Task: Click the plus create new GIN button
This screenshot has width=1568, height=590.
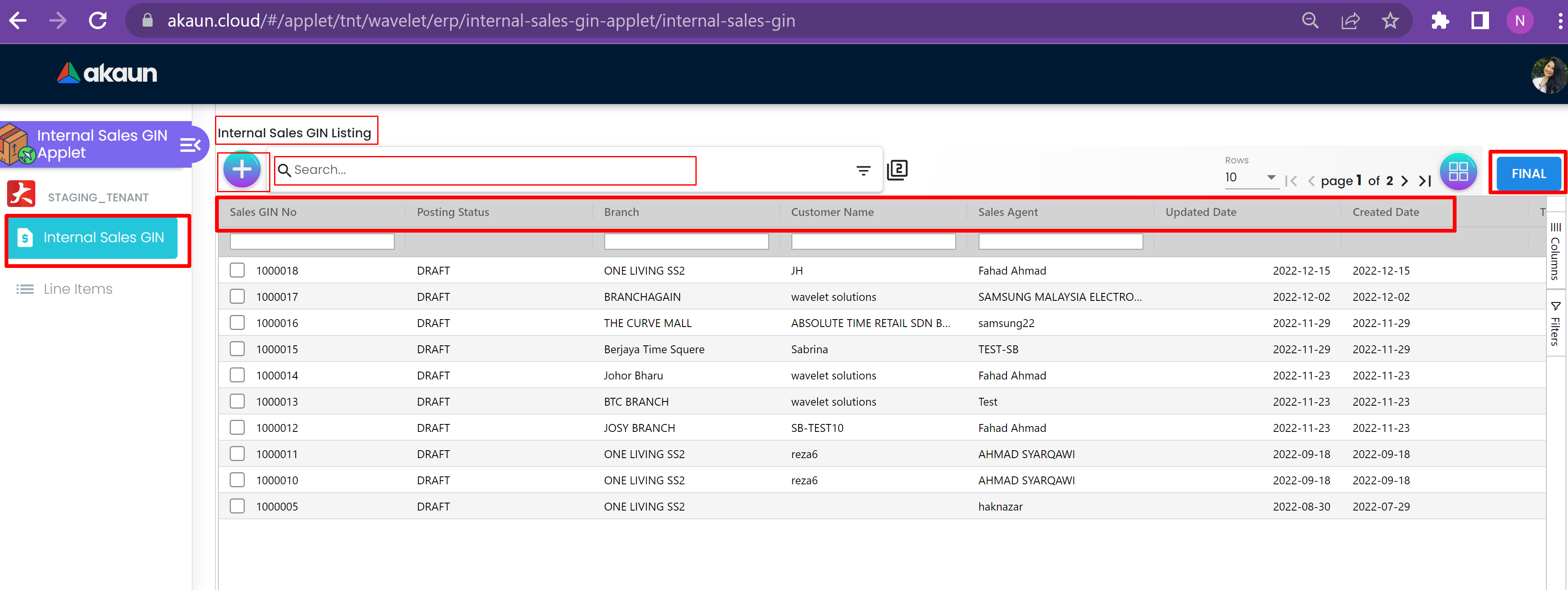Action: coord(242,170)
